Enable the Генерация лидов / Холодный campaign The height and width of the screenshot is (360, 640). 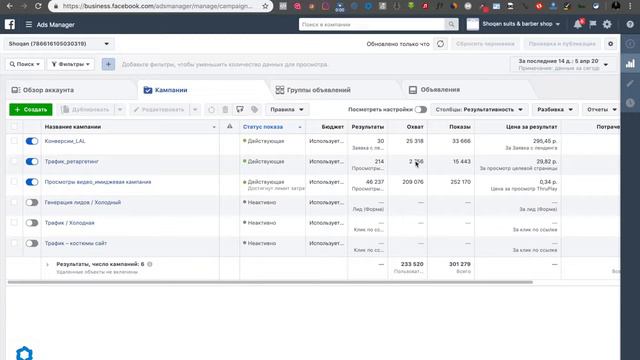(32, 202)
